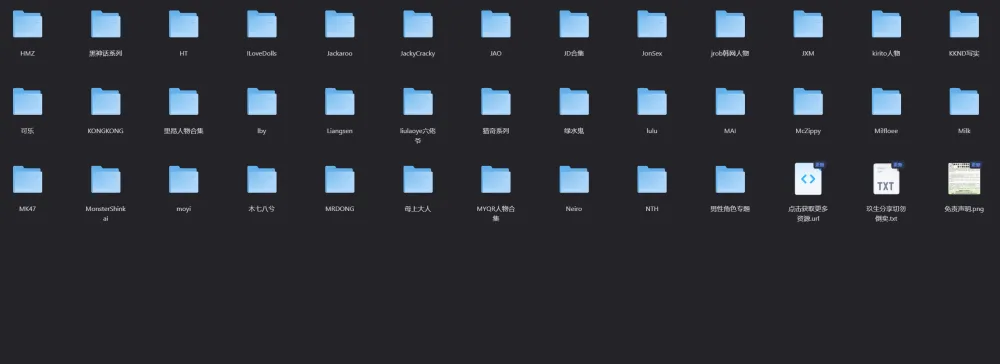Select the Liangsen folder icon
This screenshot has height=364, width=1000.
(x=339, y=102)
